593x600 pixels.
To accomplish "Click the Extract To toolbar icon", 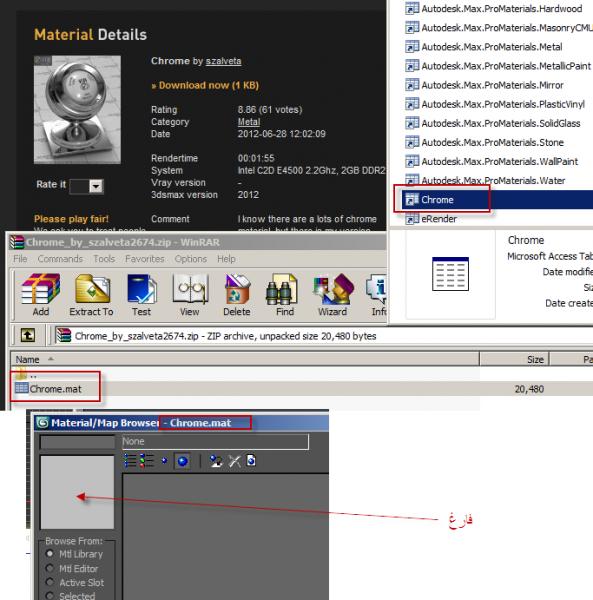I will [x=91, y=295].
